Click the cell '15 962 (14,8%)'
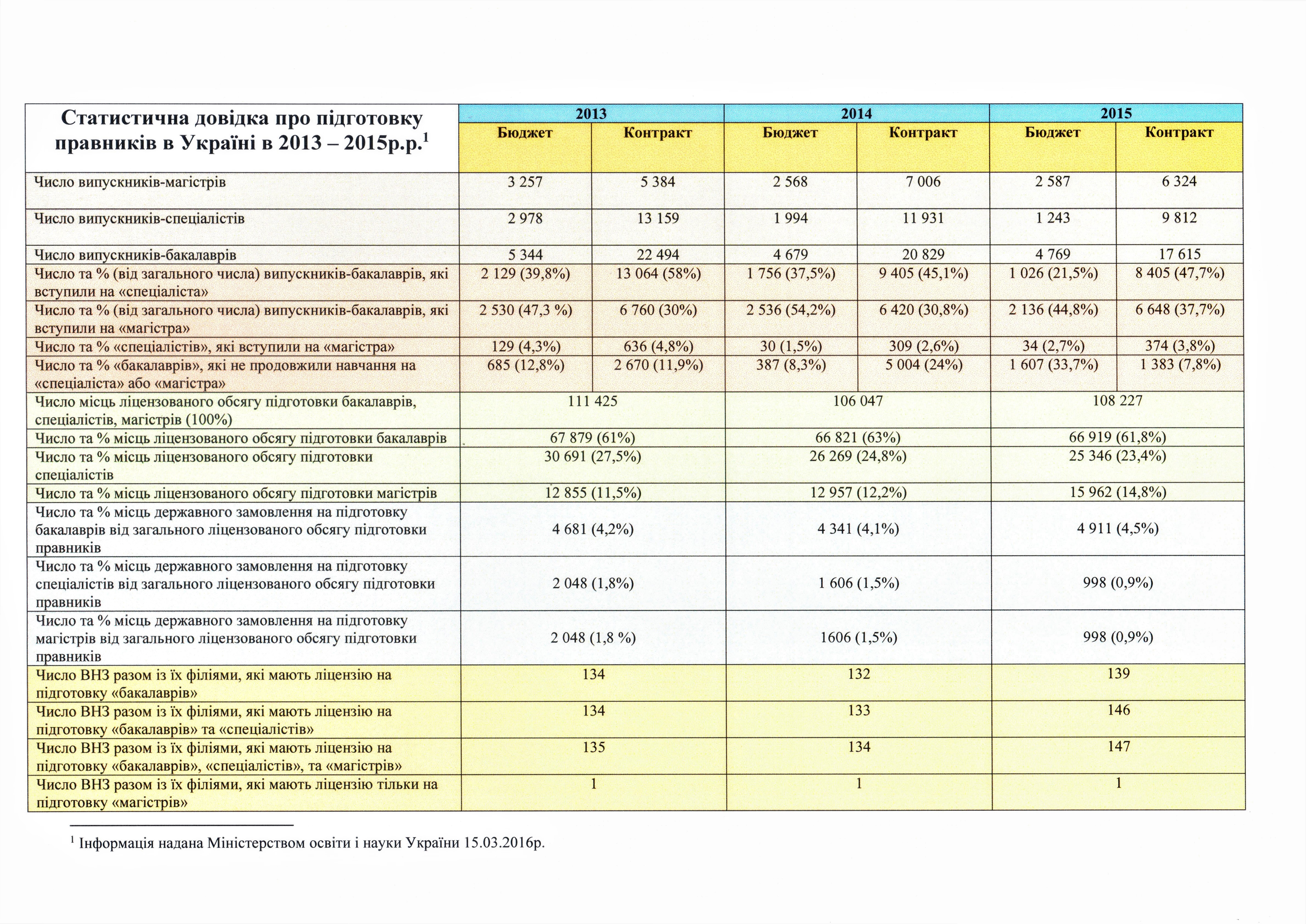This screenshot has width=1306, height=924. point(1118,492)
